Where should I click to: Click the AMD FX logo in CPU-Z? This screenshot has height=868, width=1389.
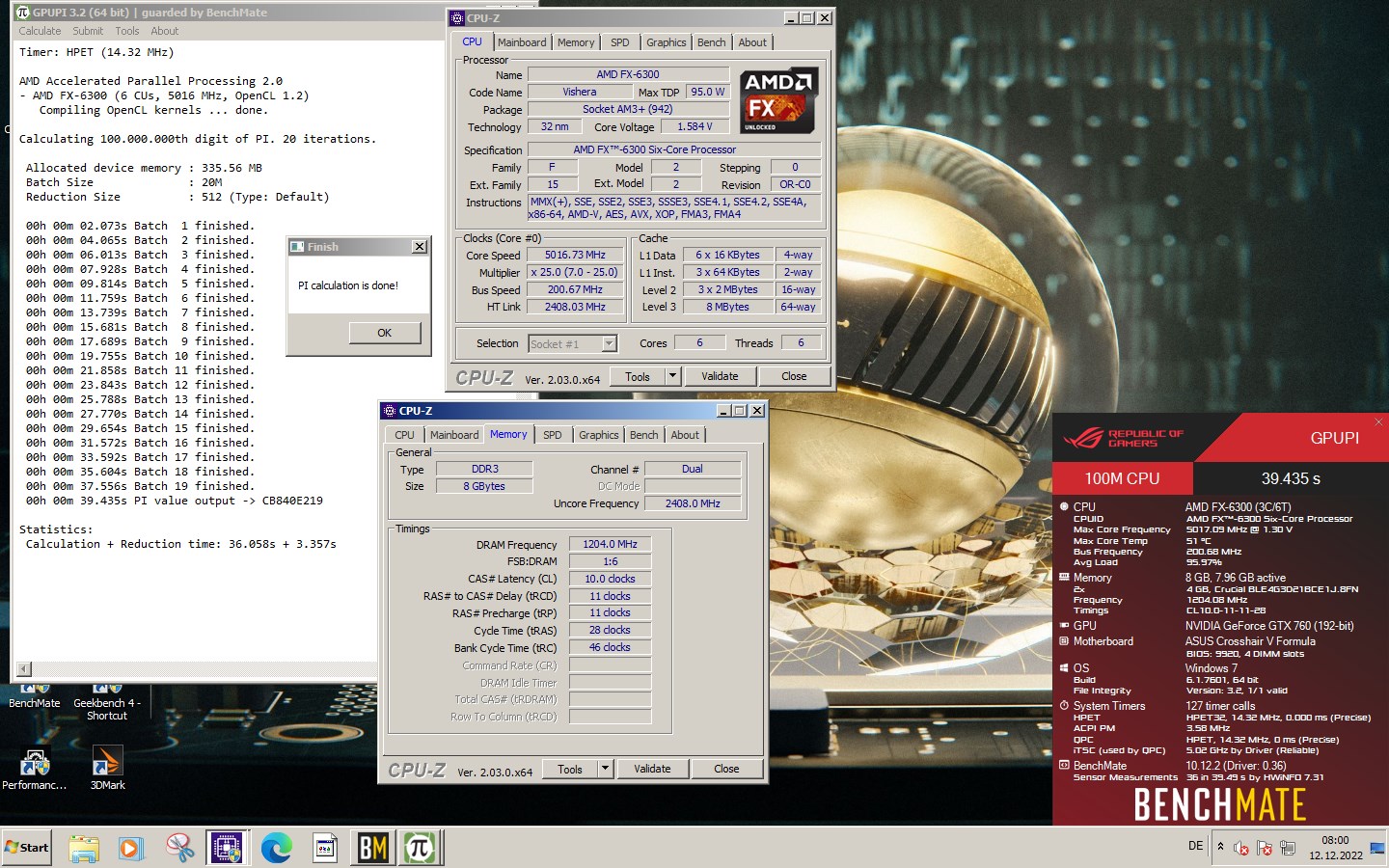point(779,100)
